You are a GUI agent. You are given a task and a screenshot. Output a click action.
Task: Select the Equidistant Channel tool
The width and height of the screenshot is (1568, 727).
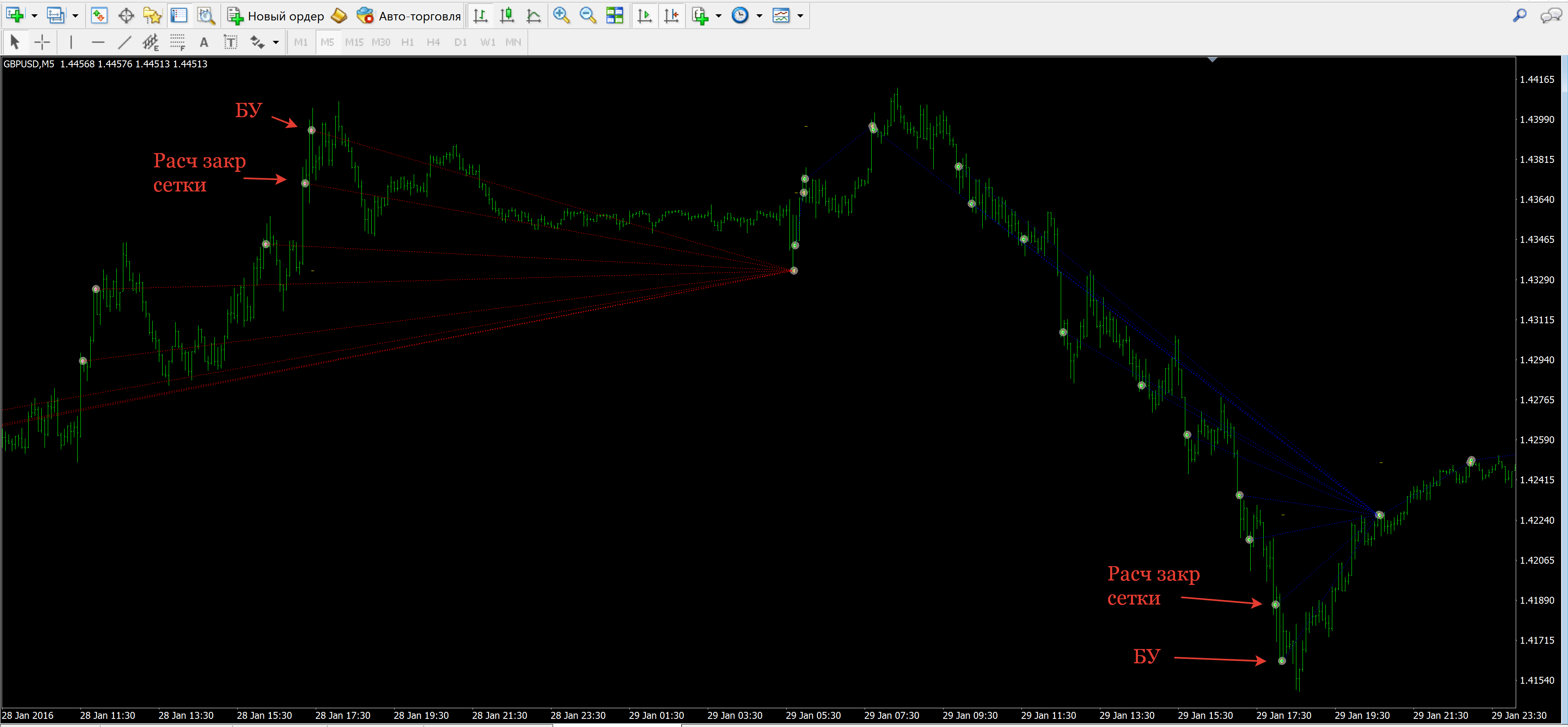[x=150, y=42]
